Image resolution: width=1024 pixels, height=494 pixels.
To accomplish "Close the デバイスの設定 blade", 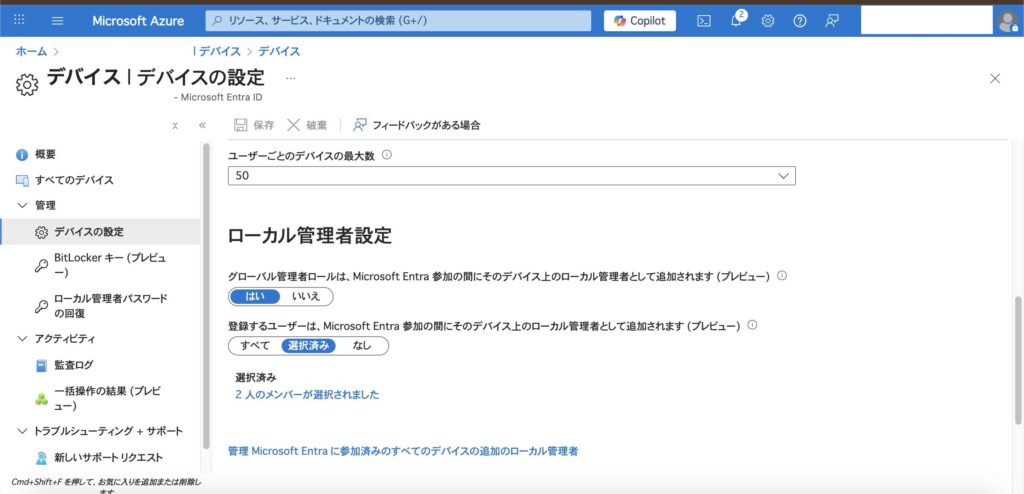I will pos(995,78).
